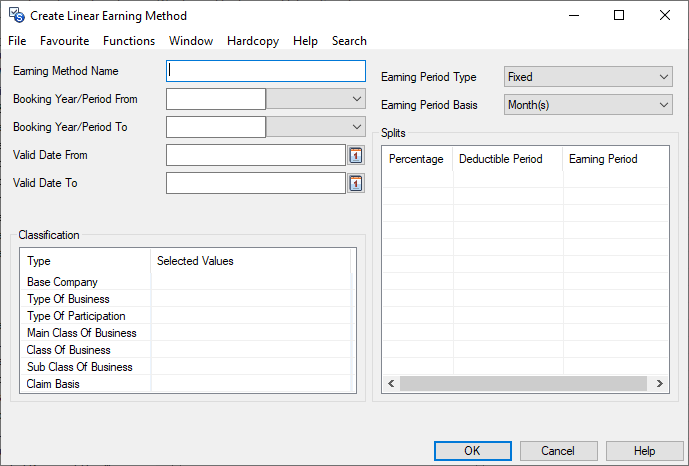
Task: Select the Type Of Business row
Action: point(186,299)
